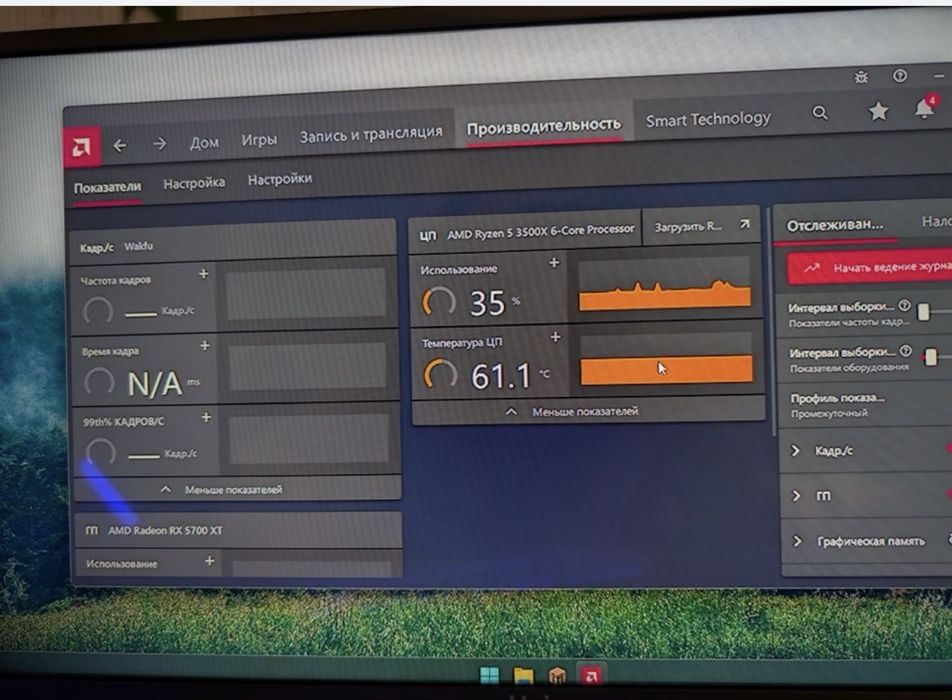Screen dimensions: 952x700
Task: Open File Explorer from taskbar
Action: [x=523, y=676]
